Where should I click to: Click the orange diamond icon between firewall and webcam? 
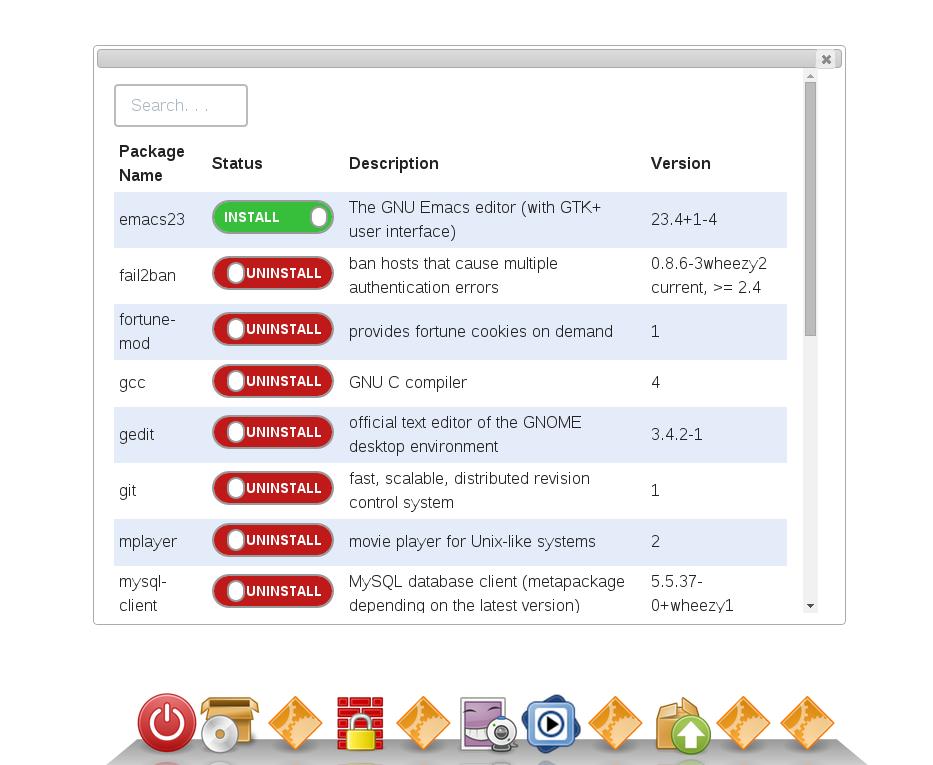(423, 723)
